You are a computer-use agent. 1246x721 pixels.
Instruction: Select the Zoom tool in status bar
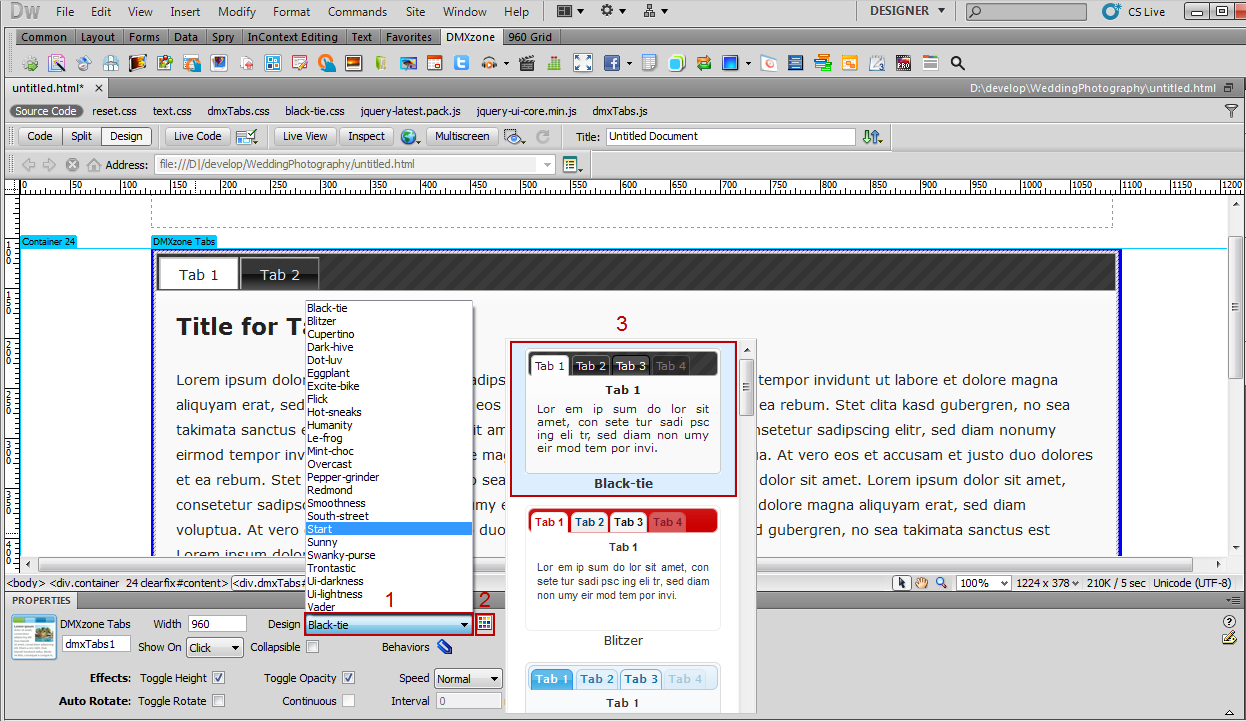pyautogui.click(x=941, y=583)
